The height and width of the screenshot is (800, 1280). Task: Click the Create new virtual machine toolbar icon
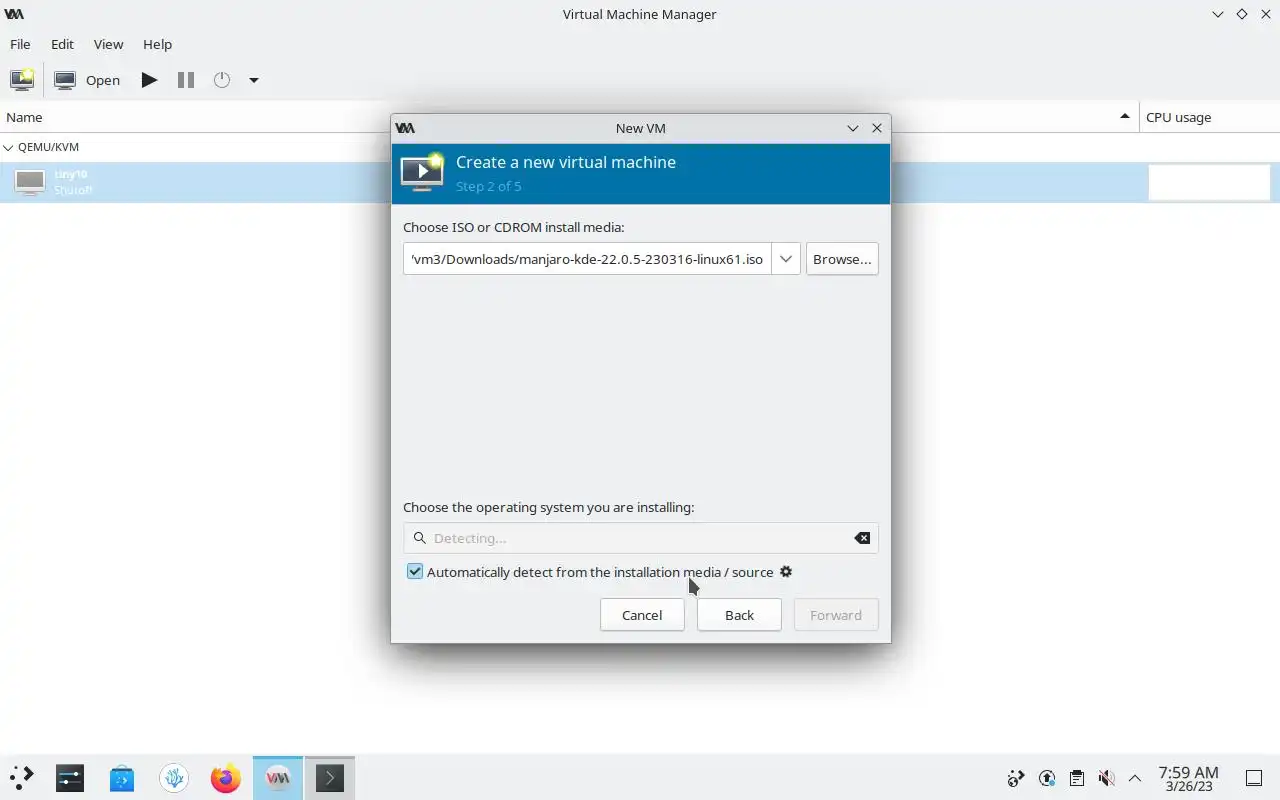coord(22,80)
